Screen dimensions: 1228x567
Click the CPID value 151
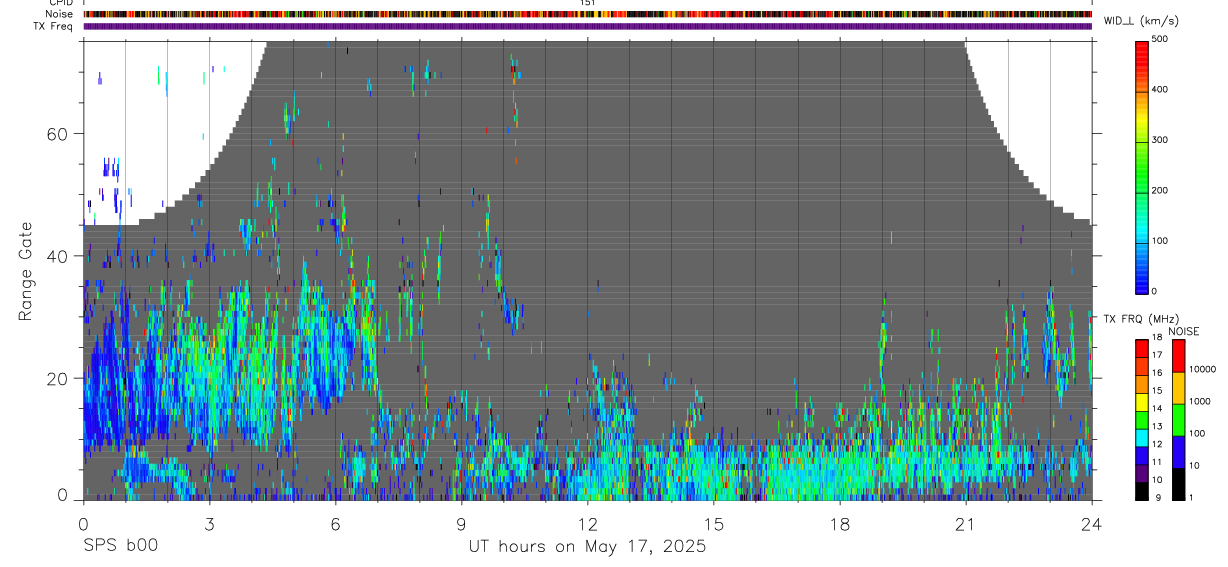pos(588,3)
